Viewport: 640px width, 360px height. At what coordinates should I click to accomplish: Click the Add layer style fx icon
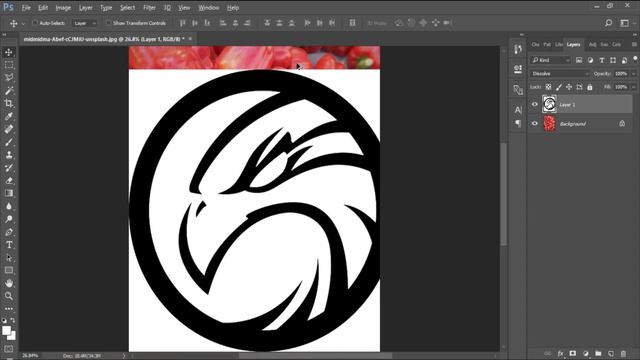560,353
